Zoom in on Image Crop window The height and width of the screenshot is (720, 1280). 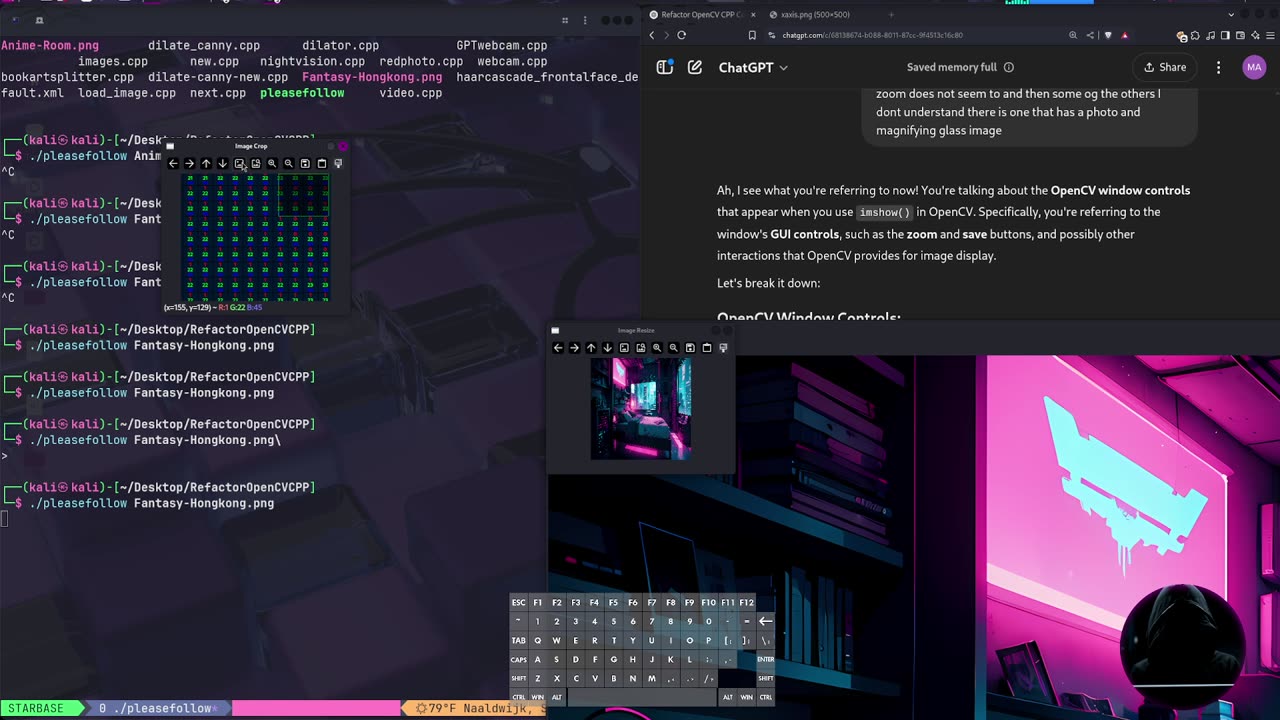tap(272, 163)
